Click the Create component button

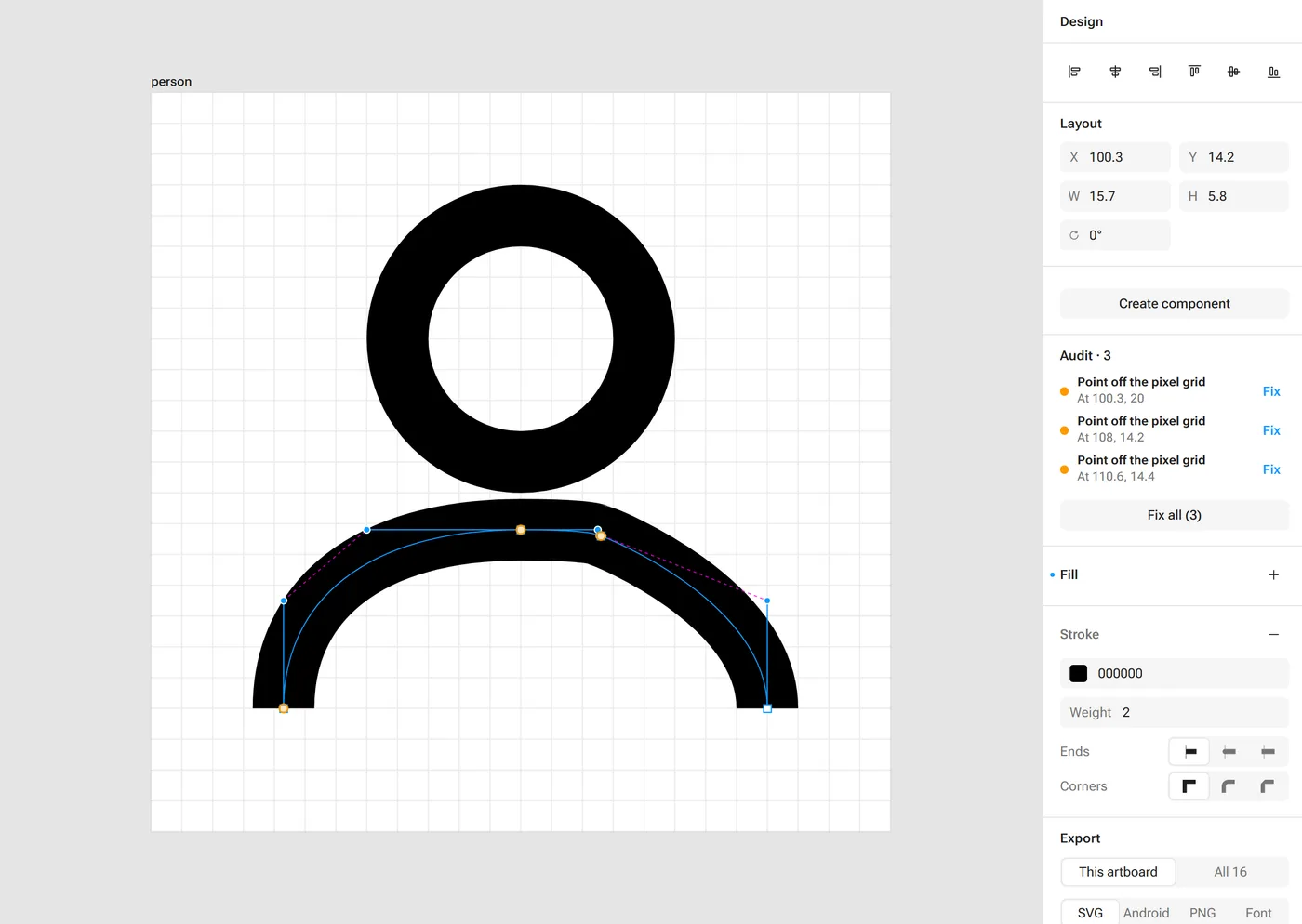pyautogui.click(x=1175, y=304)
